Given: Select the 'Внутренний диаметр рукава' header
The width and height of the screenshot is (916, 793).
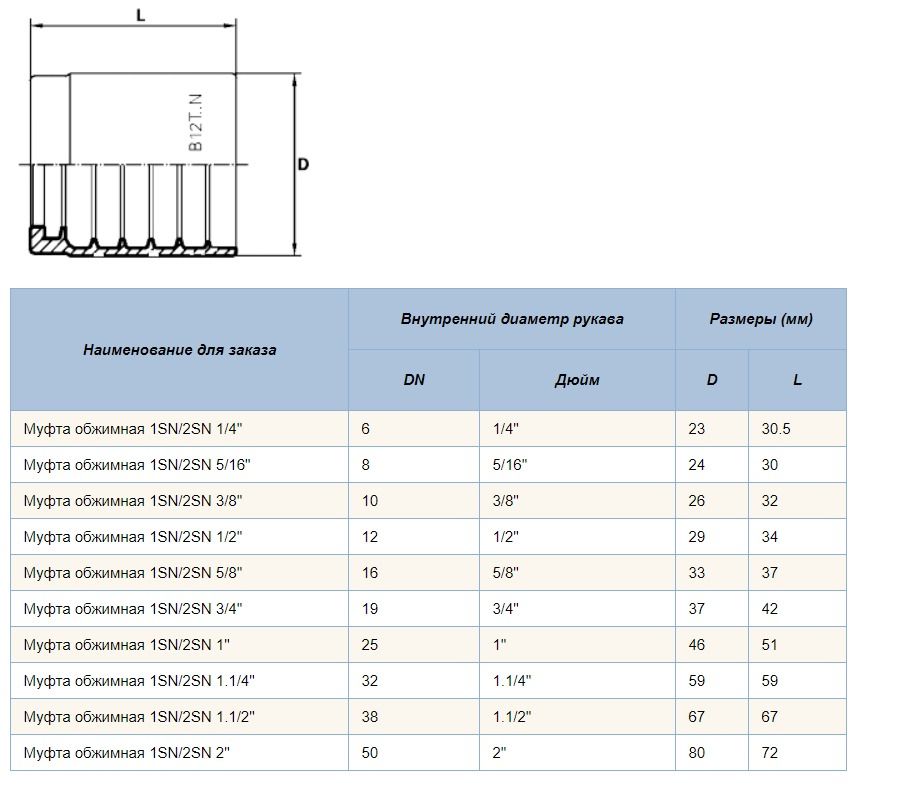Looking at the screenshot, I should point(512,319).
